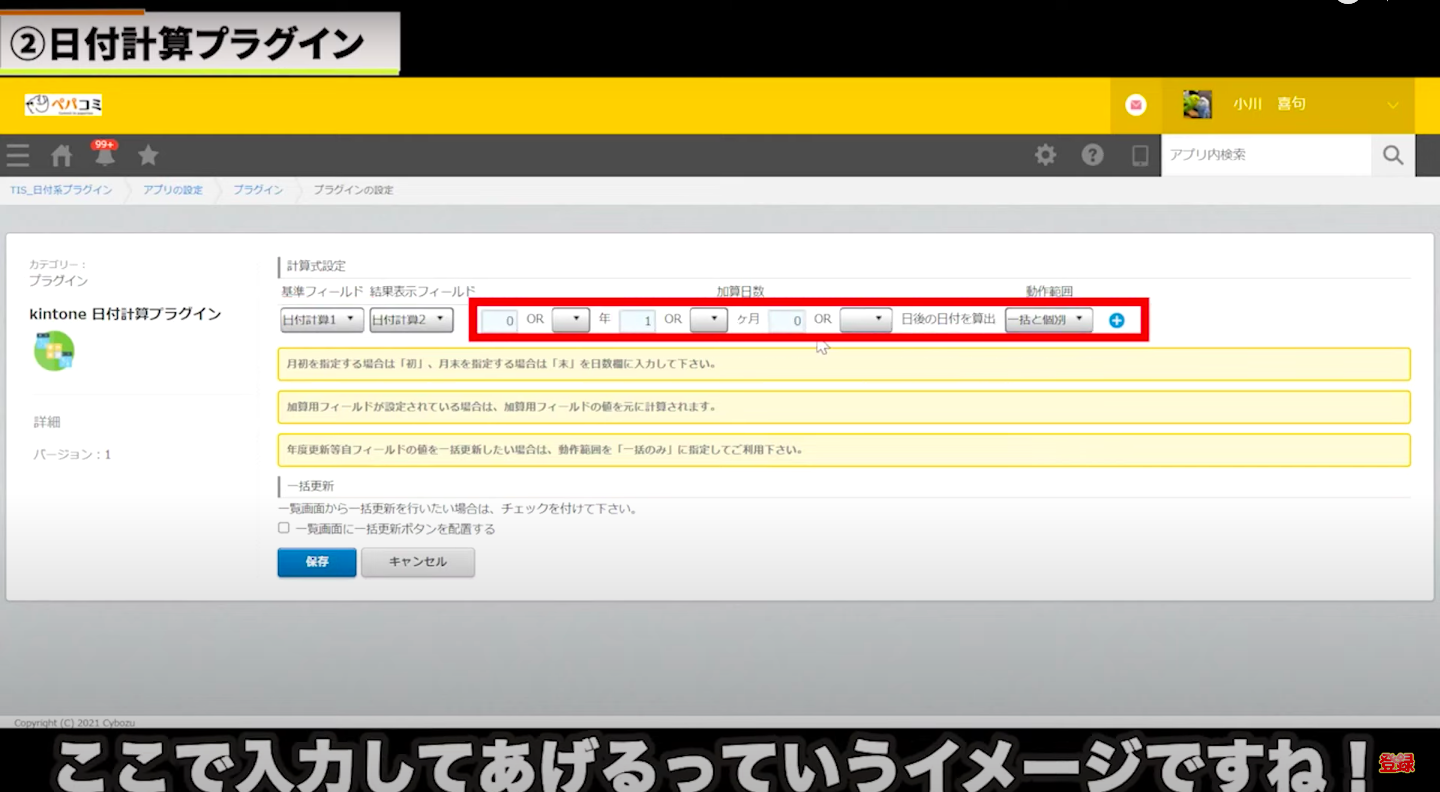Screen dimensions: 1440x792
Task: Enable the bulk update button checkbox
Action: tap(284, 528)
